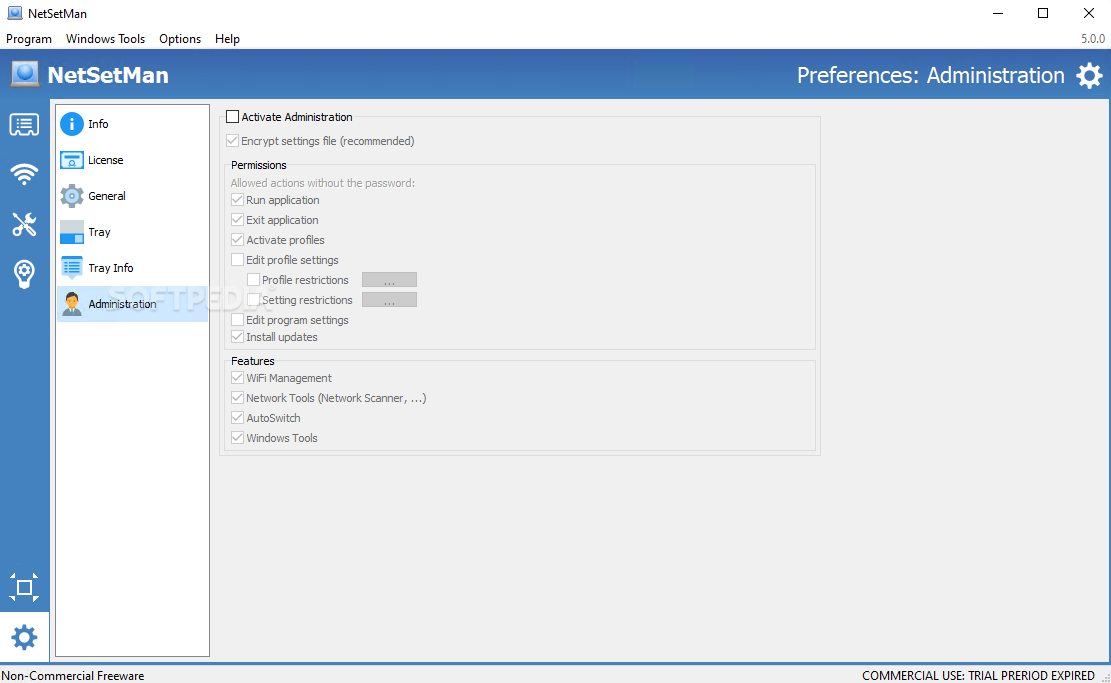Toggle Install updates checkbox
1111x683 pixels.
coord(237,337)
